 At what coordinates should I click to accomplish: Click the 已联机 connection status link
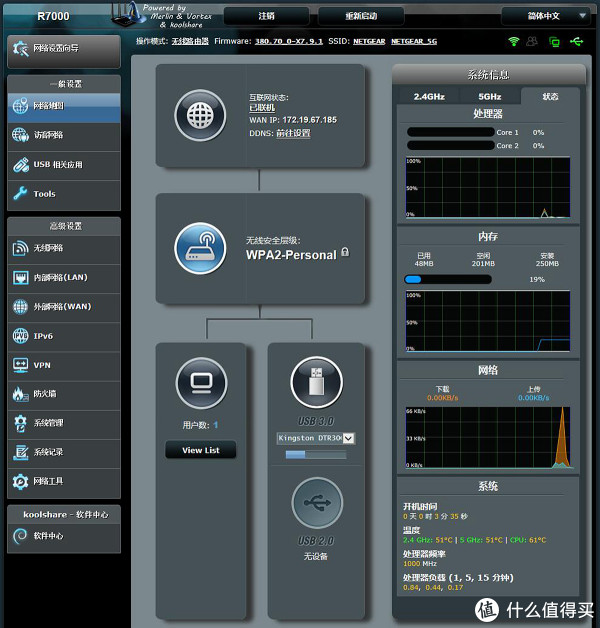262,108
